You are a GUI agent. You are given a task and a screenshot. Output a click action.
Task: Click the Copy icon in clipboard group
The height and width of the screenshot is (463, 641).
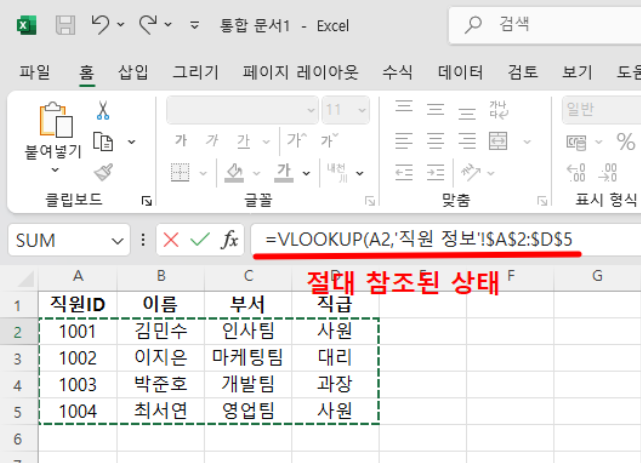pos(103,141)
